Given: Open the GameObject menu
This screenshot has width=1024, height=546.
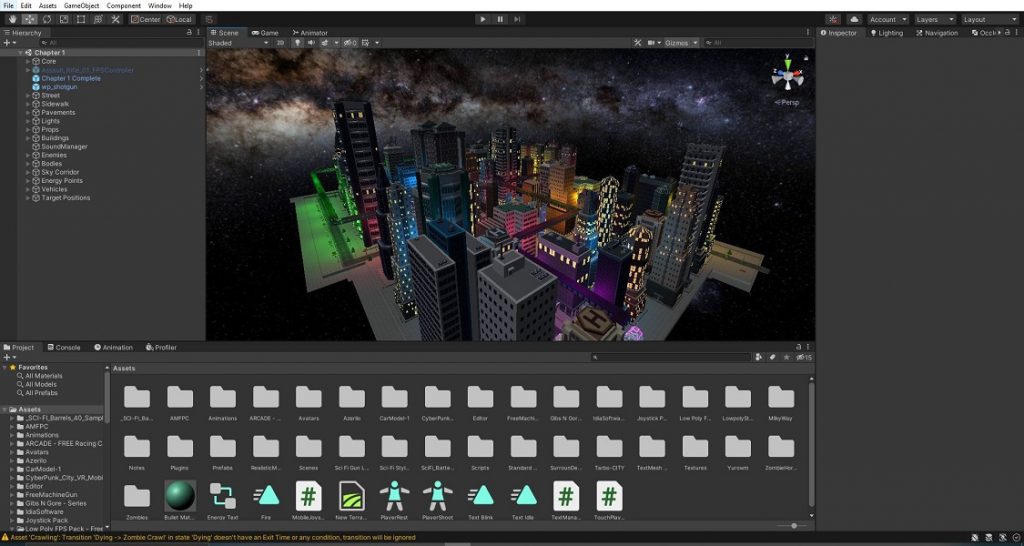Looking at the screenshot, I should [x=82, y=5].
